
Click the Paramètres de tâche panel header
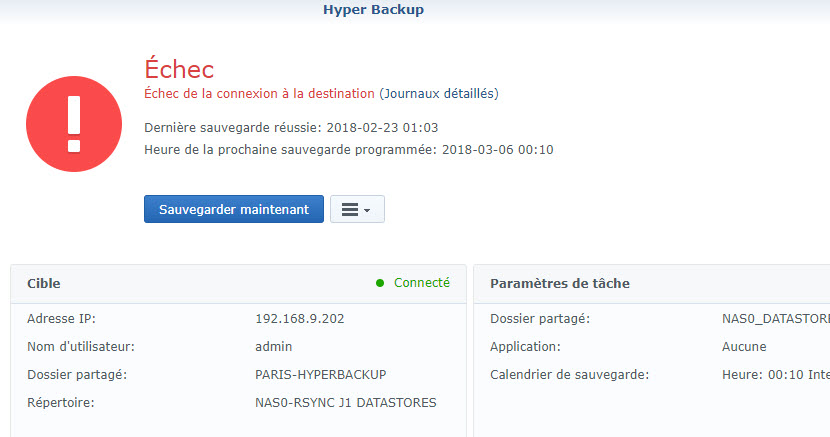tap(652, 284)
